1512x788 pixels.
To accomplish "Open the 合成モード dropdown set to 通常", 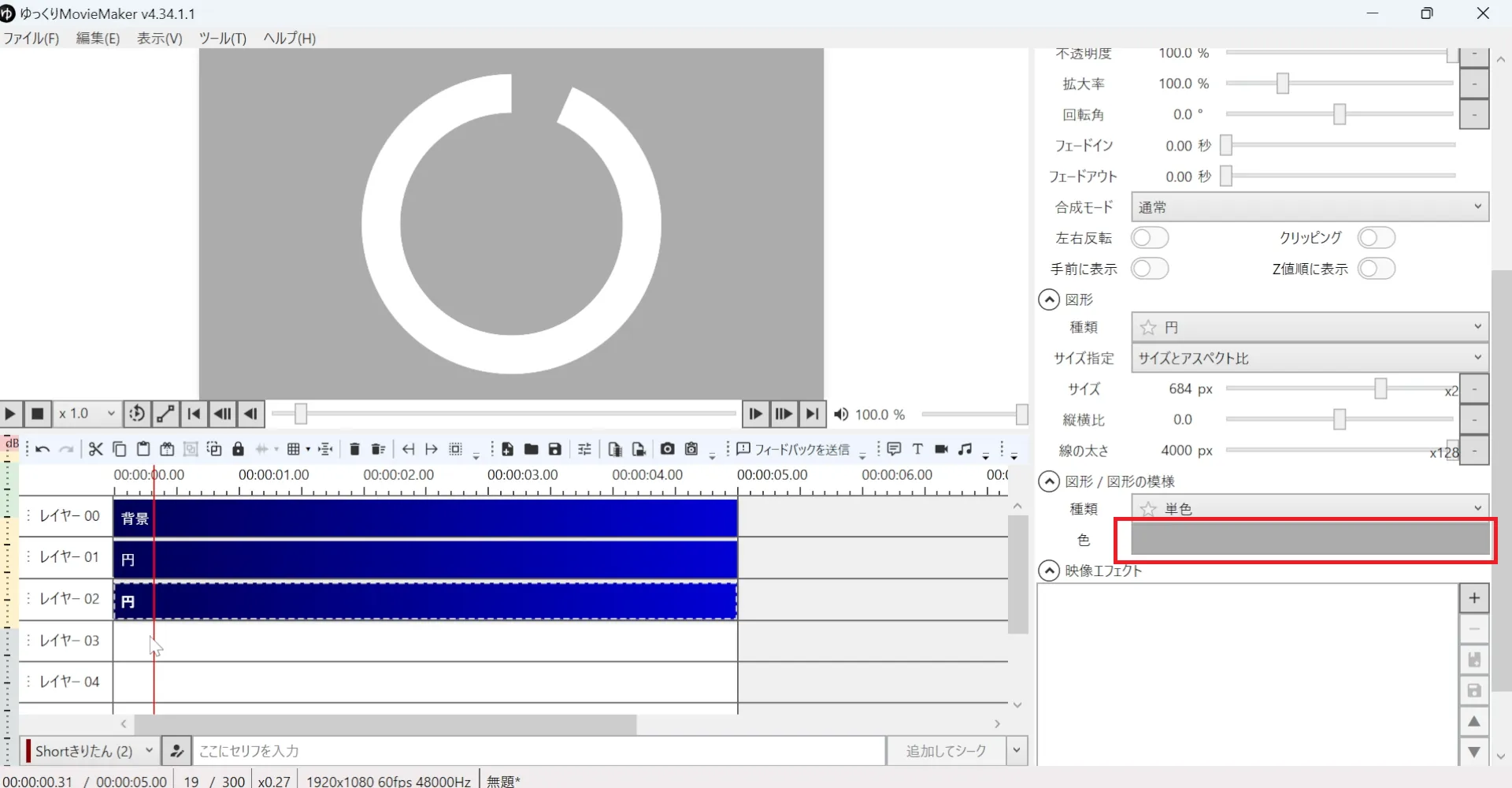I will coord(1310,207).
